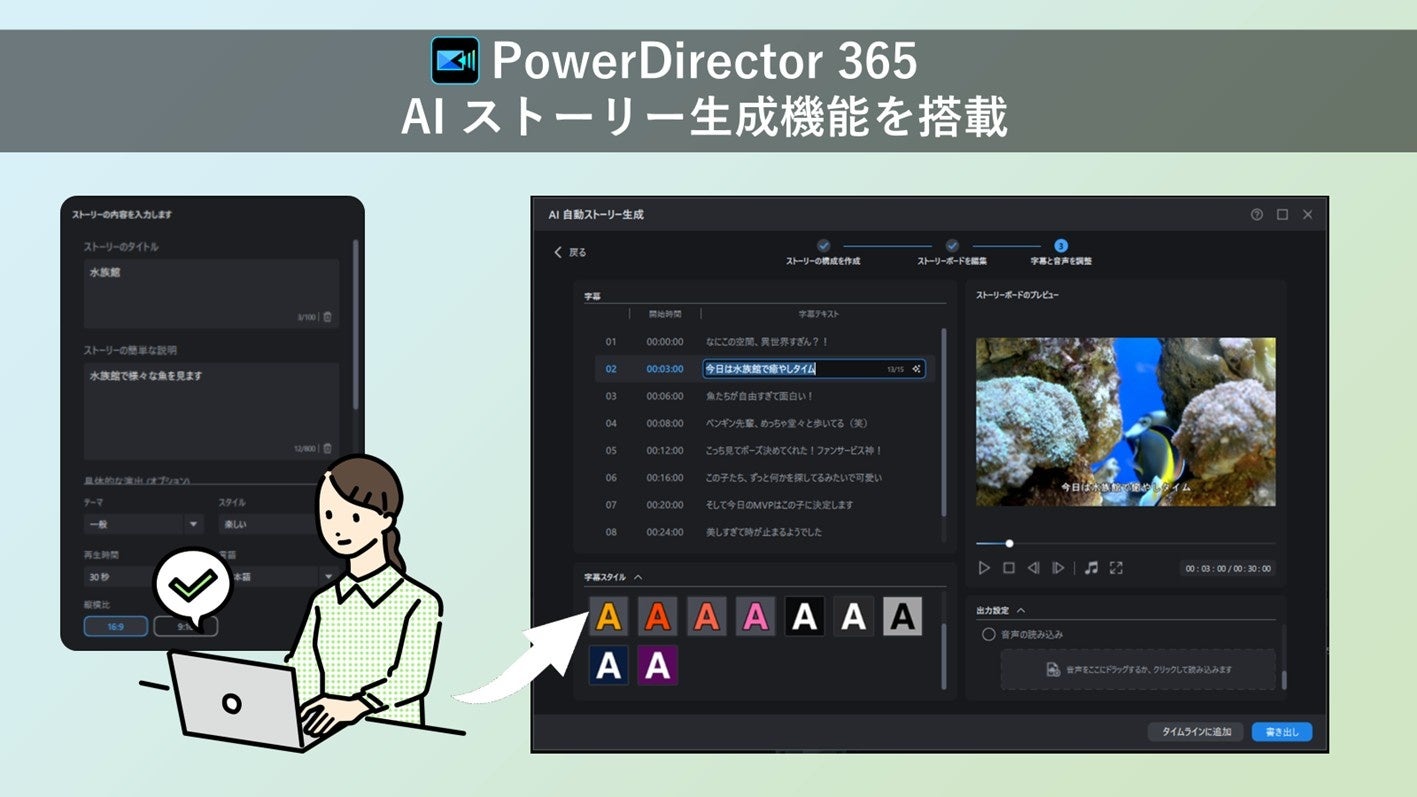Open the テーマ dropdown showing 一般

point(144,523)
